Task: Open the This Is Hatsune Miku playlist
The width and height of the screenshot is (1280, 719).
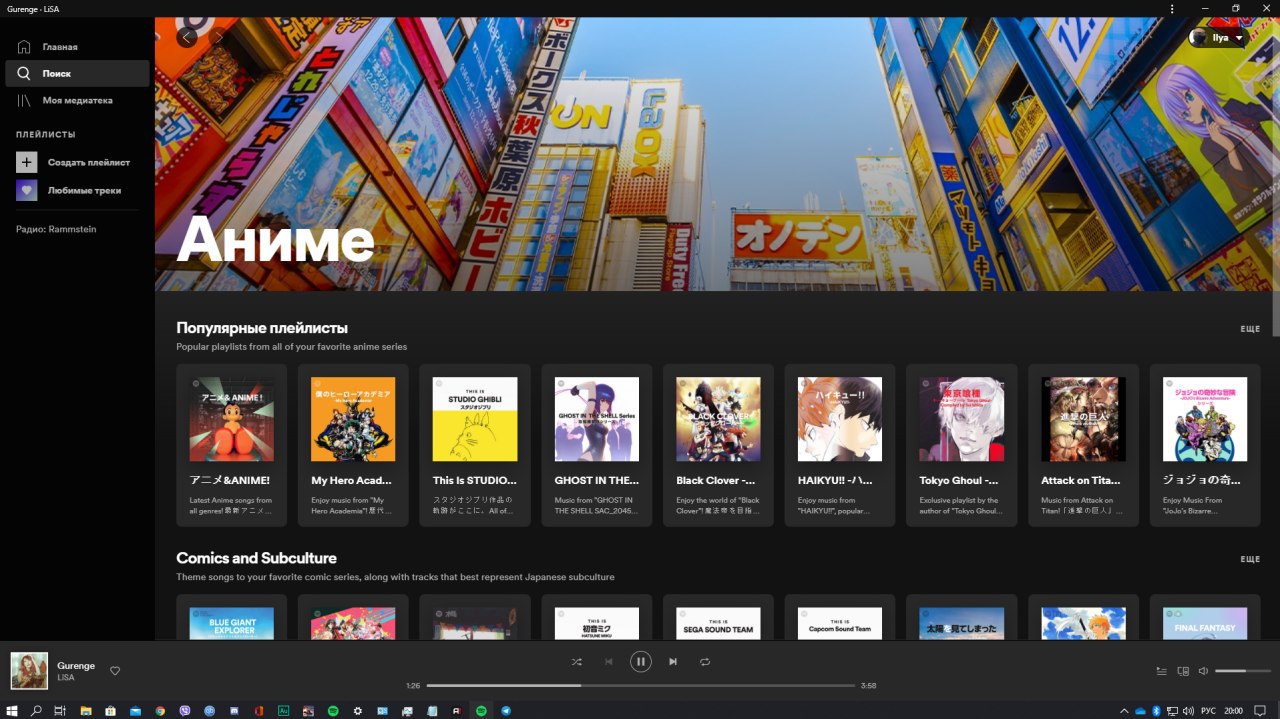Action: 597,618
